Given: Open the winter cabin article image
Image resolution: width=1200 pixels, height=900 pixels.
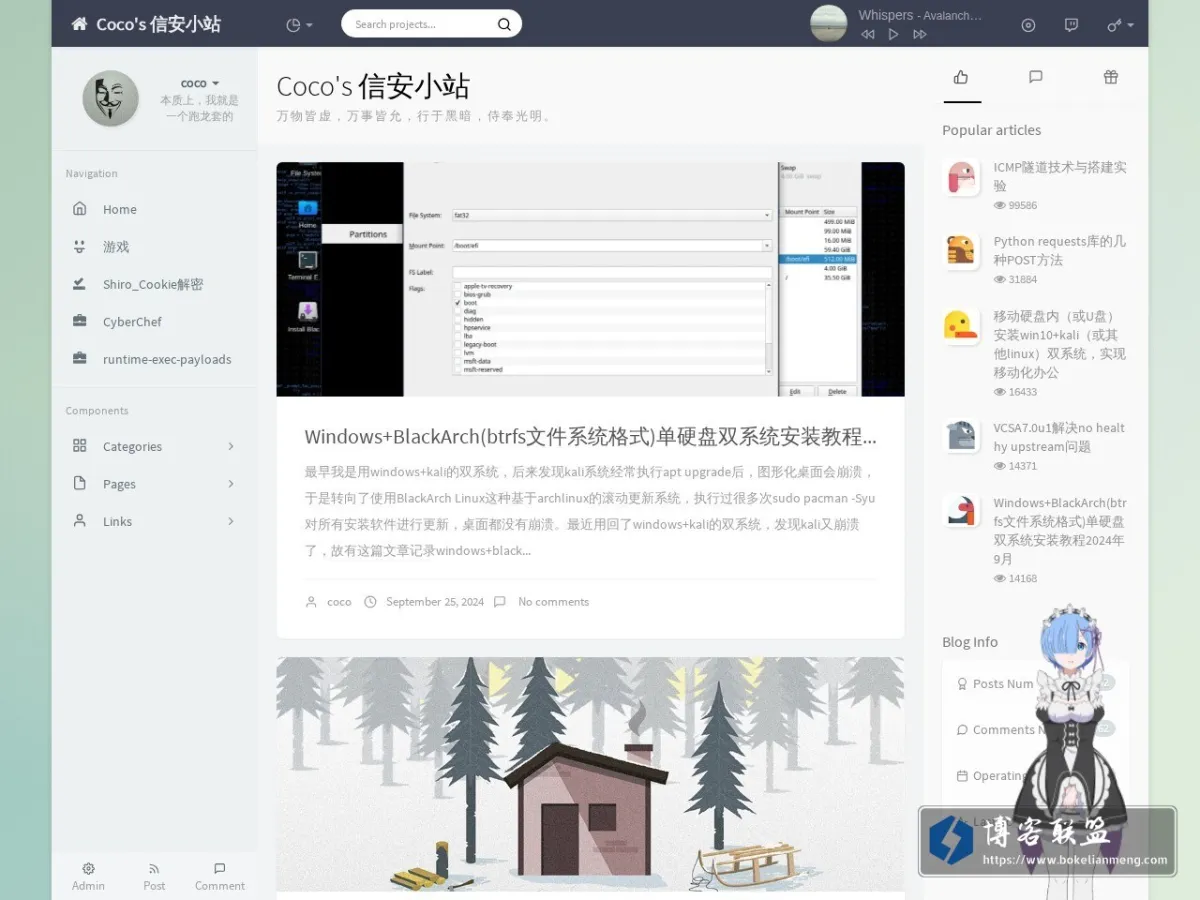Looking at the screenshot, I should tap(590, 773).
